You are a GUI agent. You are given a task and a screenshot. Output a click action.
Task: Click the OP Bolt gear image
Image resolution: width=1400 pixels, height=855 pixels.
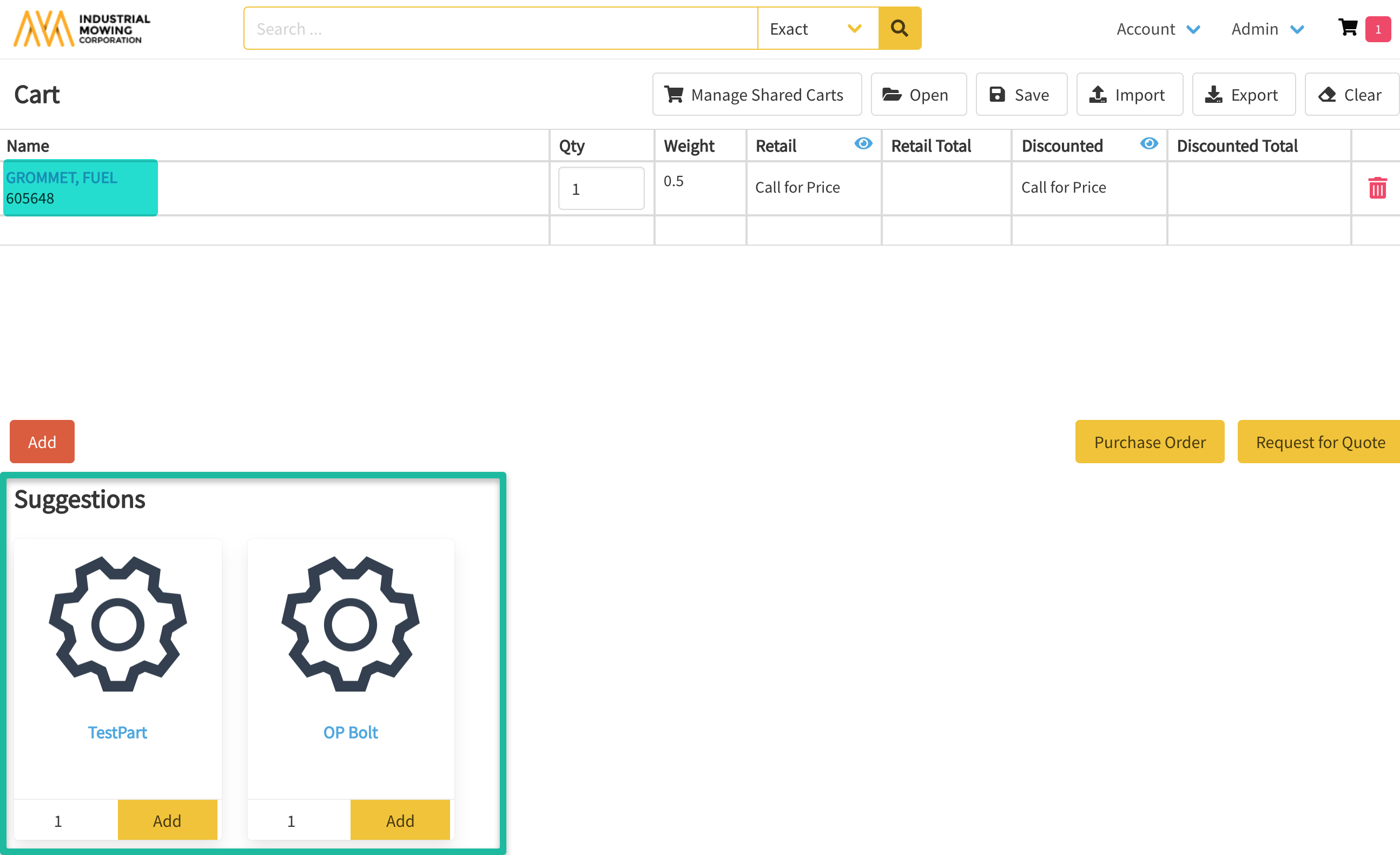[x=351, y=624]
